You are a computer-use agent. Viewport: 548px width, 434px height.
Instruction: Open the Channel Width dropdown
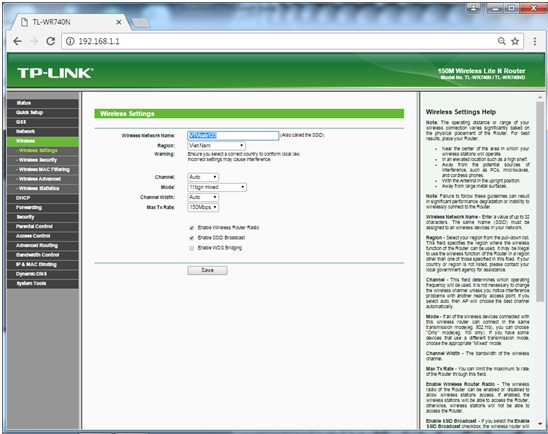pyautogui.click(x=203, y=197)
